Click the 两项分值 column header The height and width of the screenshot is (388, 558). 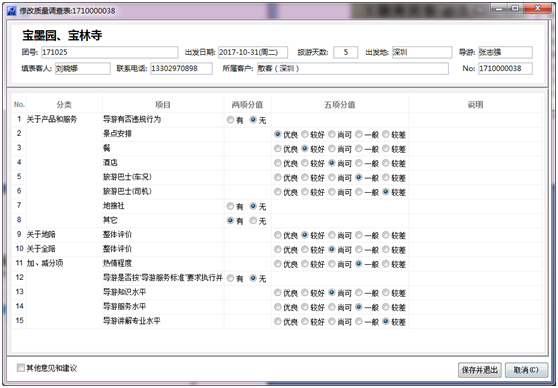pyautogui.click(x=247, y=104)
